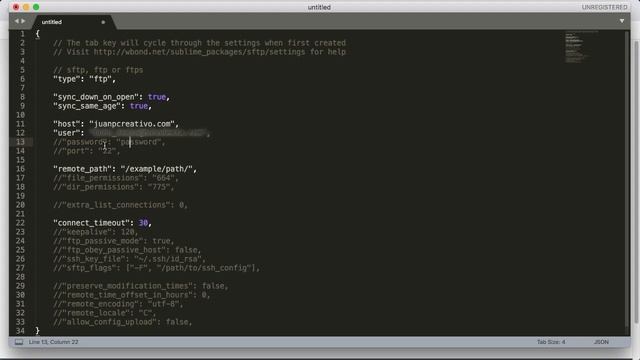The height and width of the screenshot is (360, 640).
Task: Click the dir_permissions 775 comment
Action: (x=114, y=187)
